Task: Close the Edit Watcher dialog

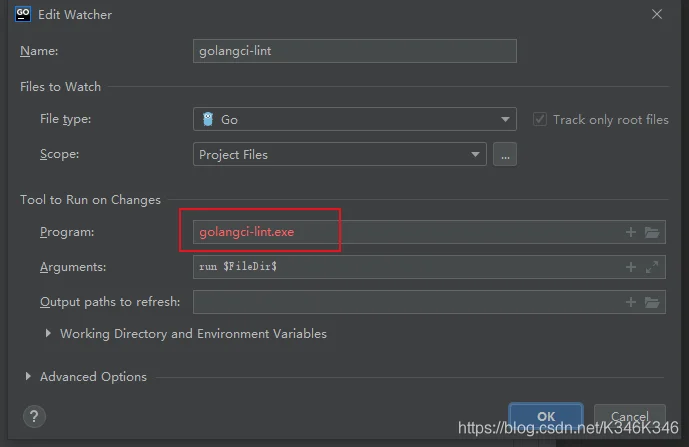Action: pyautogui.click(x=656, y=14)
